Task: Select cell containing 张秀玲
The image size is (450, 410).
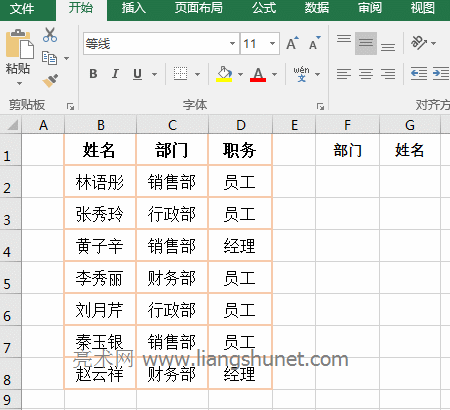Action: [x=100, y=214]
